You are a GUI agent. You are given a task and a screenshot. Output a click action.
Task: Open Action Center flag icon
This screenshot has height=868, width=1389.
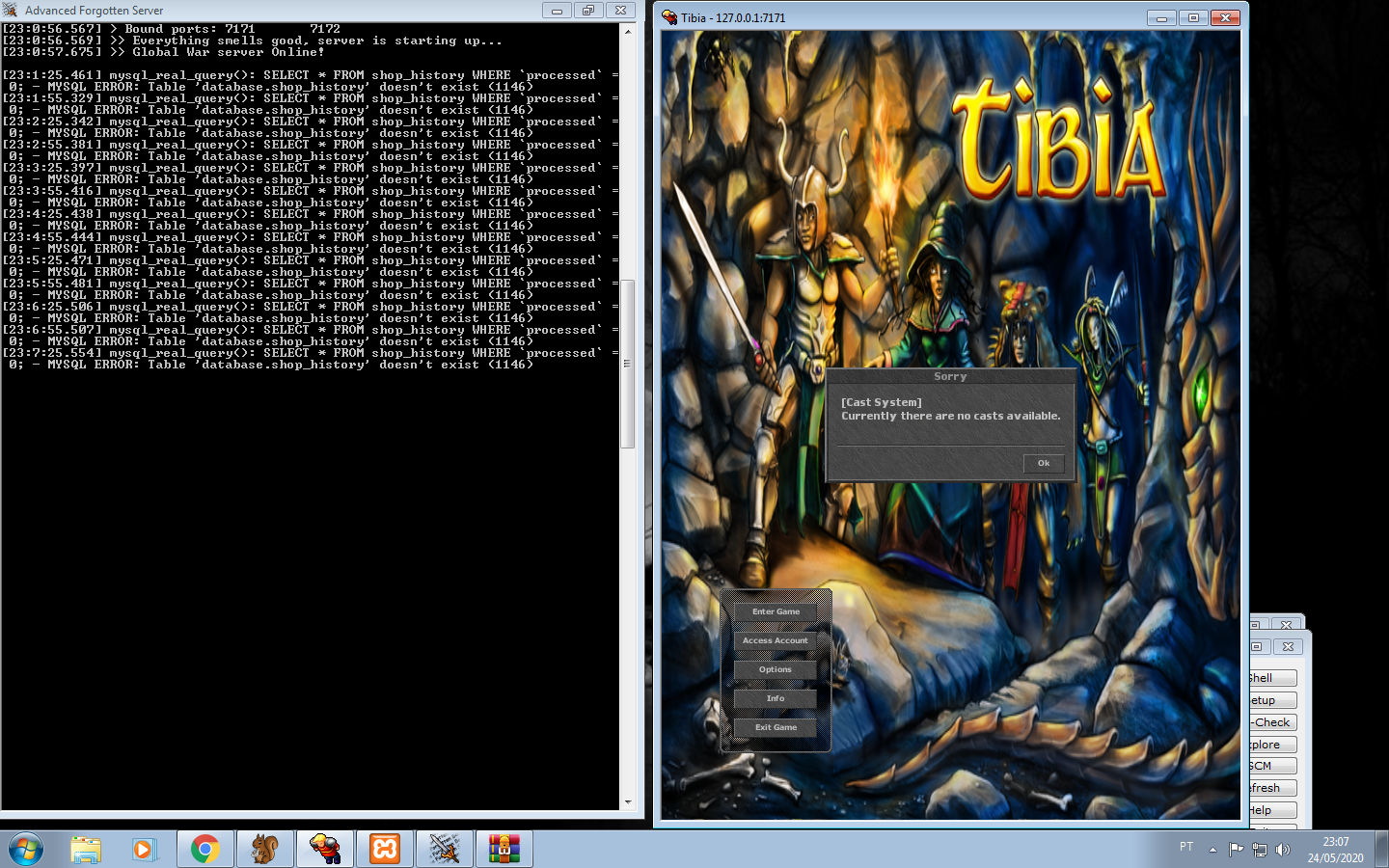[x=1236, y=850]
